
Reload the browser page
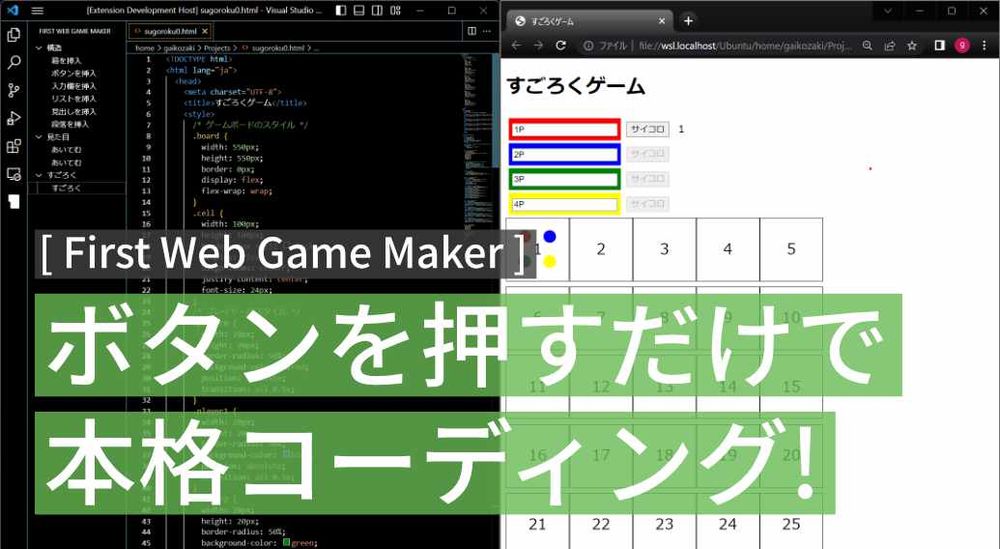(x=561, y=45)
